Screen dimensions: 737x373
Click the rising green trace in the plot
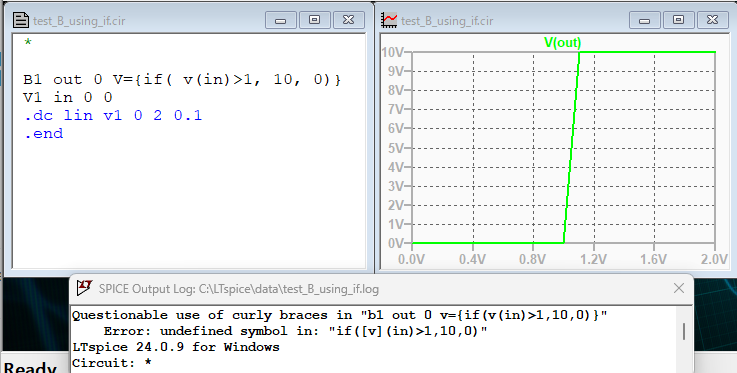point(572,148)
